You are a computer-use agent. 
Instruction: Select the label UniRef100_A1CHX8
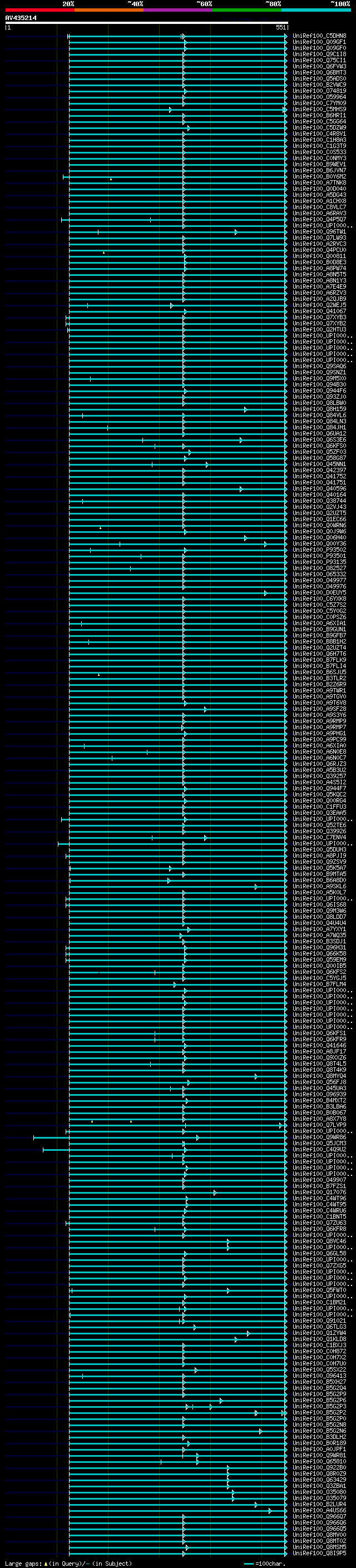(319, 201)
